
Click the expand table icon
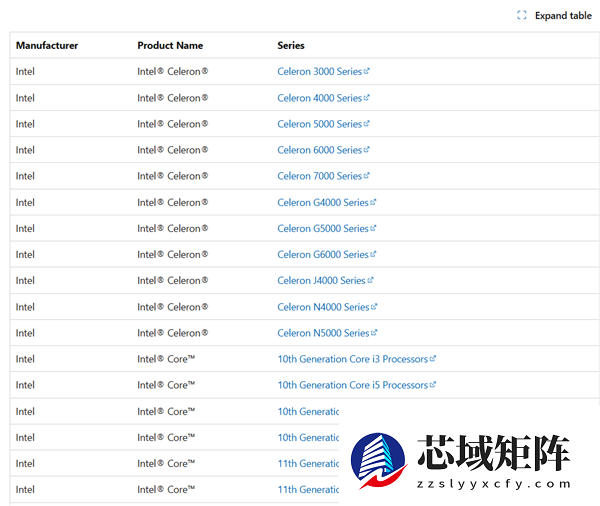[x=522, y=15]
